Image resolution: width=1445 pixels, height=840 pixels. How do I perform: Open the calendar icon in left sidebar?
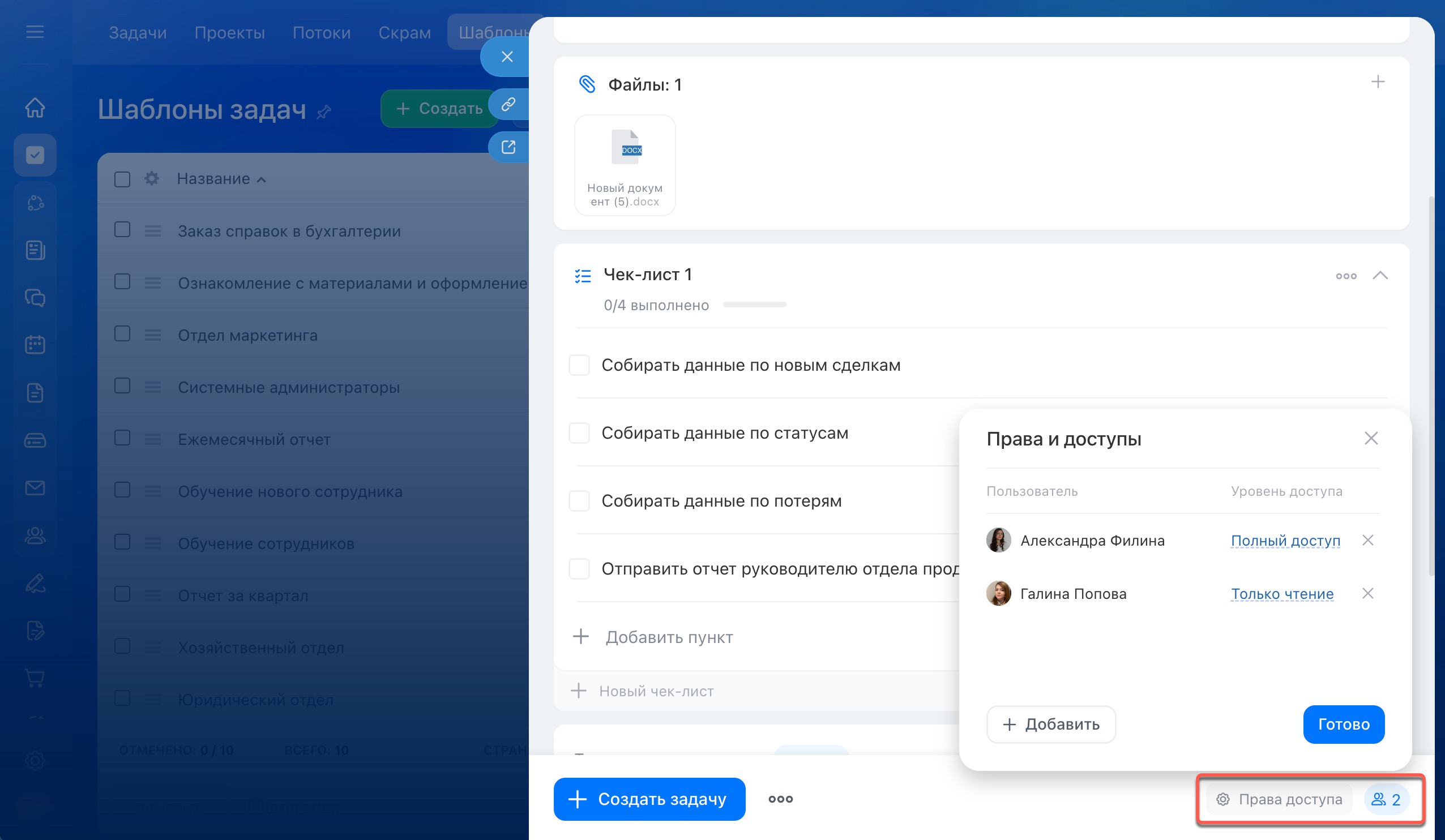point(35,345)
